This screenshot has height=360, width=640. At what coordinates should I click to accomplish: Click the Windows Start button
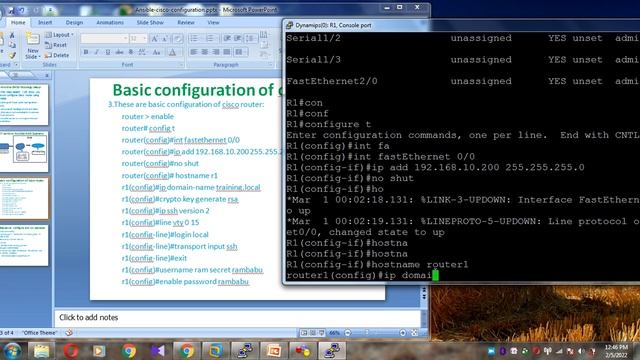point(12,351)
